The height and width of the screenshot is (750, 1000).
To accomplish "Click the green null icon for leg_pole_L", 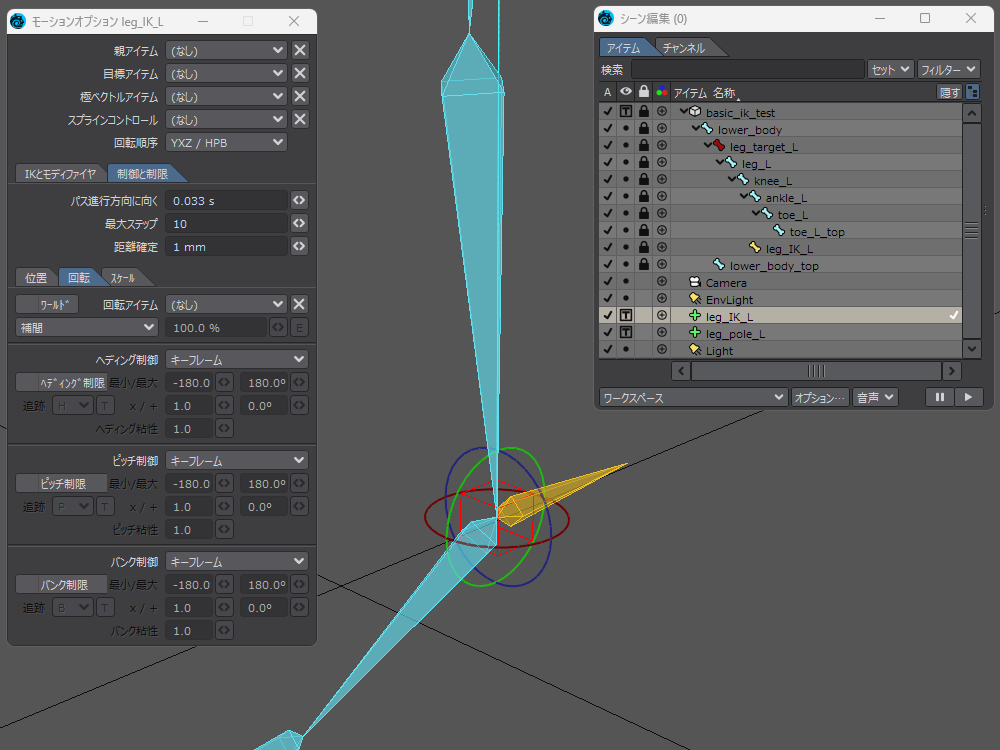I will click(694, 333).
